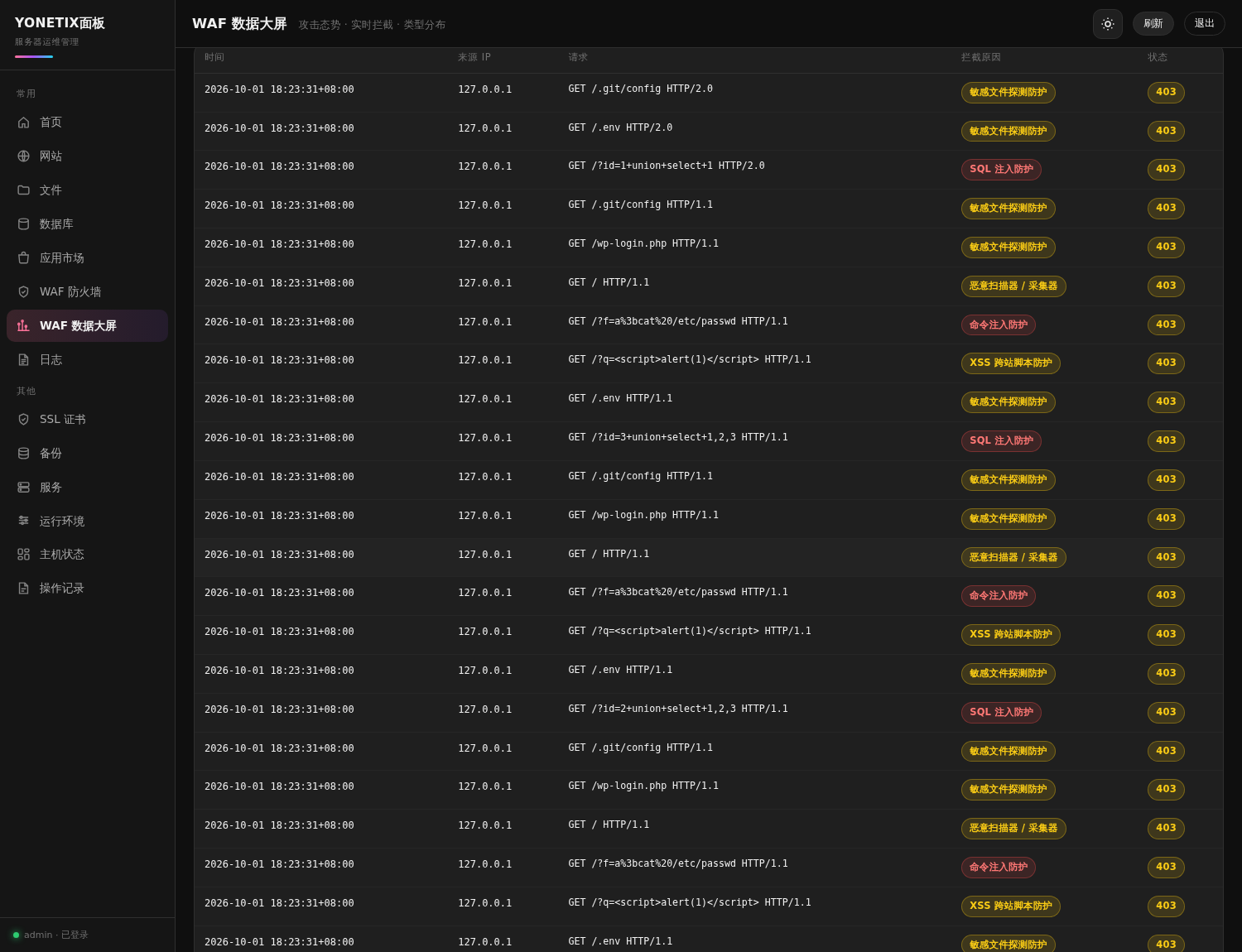Click the 来源 IP column header
The image size is (1242, 952).
coord(474,58)
